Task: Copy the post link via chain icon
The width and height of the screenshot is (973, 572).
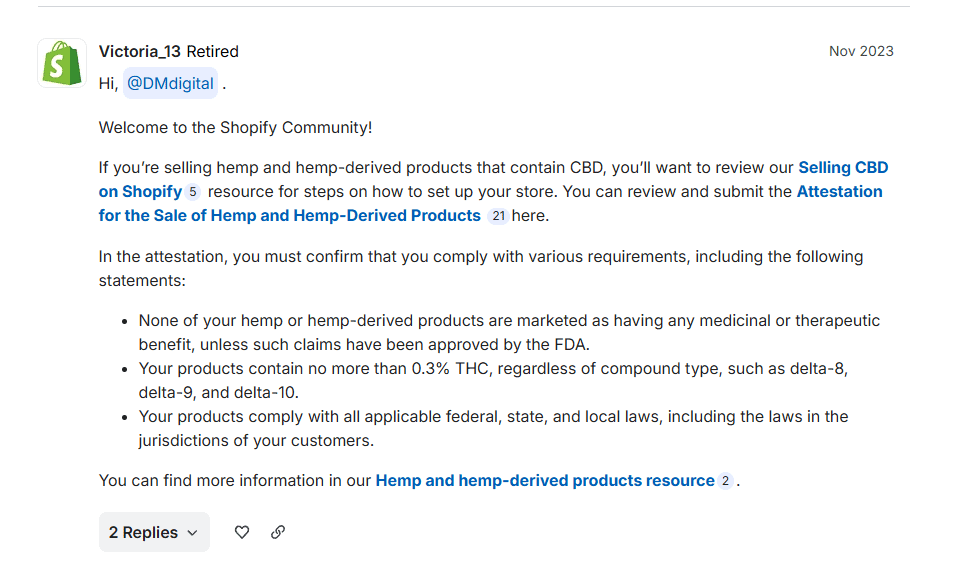Action: 278,533
